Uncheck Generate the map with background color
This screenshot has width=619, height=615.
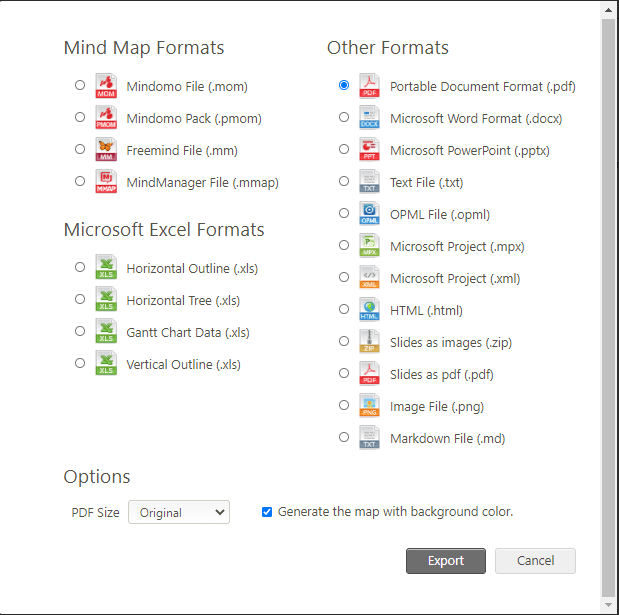click(x=267, y=512)
